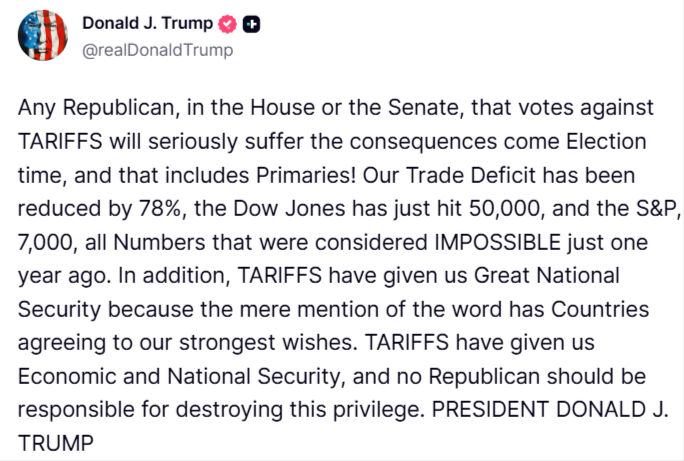The width and height of the screenshot is (684, 461).
Task: Click the black plus badge icon
Action: click(x=252, y=24)
